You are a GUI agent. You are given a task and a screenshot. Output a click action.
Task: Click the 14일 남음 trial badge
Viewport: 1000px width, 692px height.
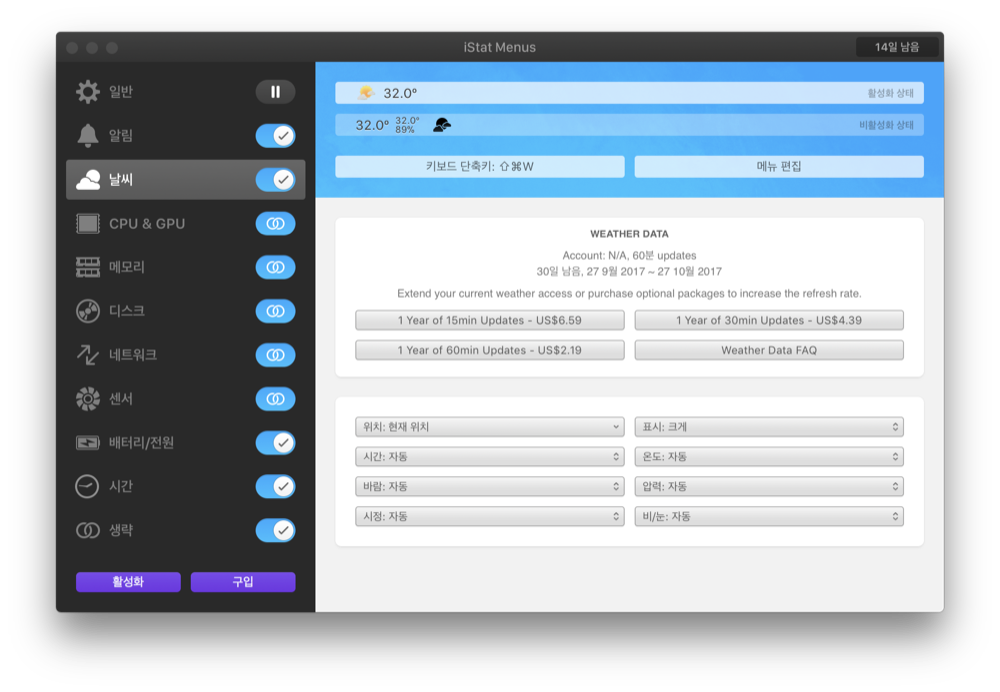pyautogui.click(x=897, y=47)
